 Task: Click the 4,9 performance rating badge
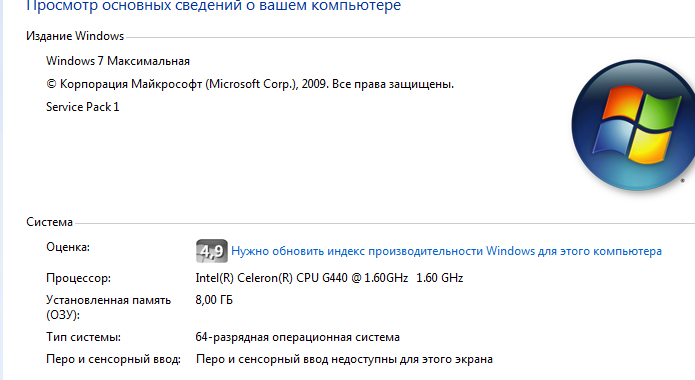212,251
